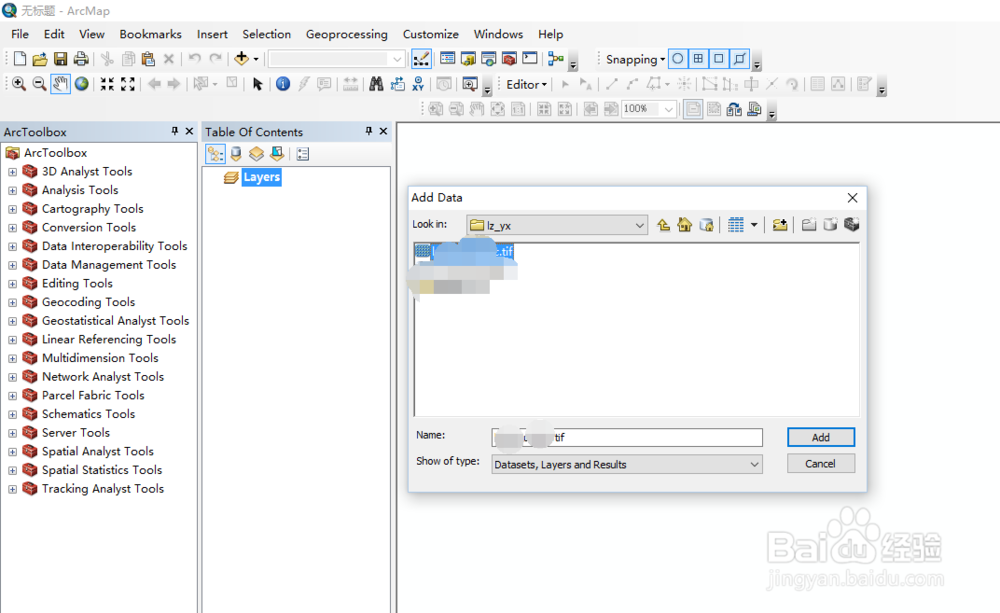The width and height of the screenshot is (1000, 613).
Task: Open the Insert menu
Action: point(212,34)
